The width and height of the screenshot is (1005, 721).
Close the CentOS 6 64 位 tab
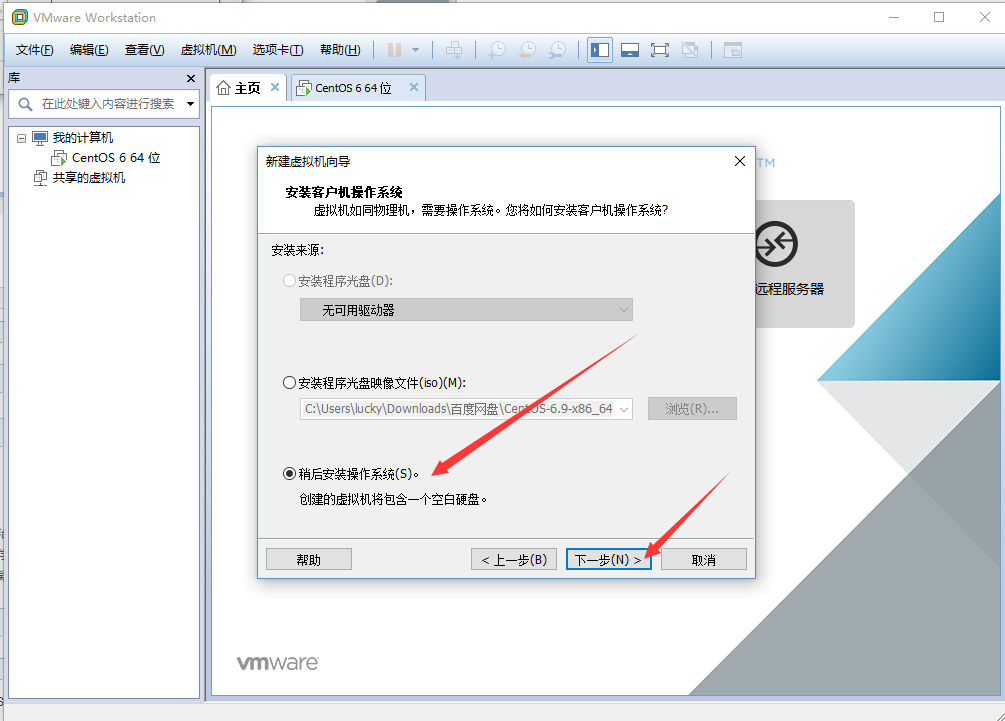[x=413, y=87]
